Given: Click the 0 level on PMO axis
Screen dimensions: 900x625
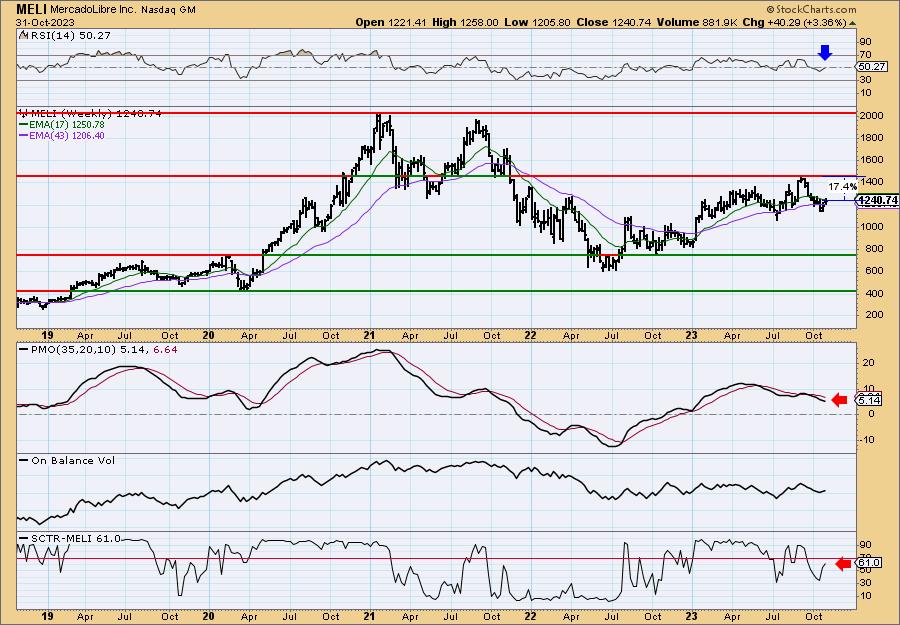Looking at the screenshot, I should [870, 414].
